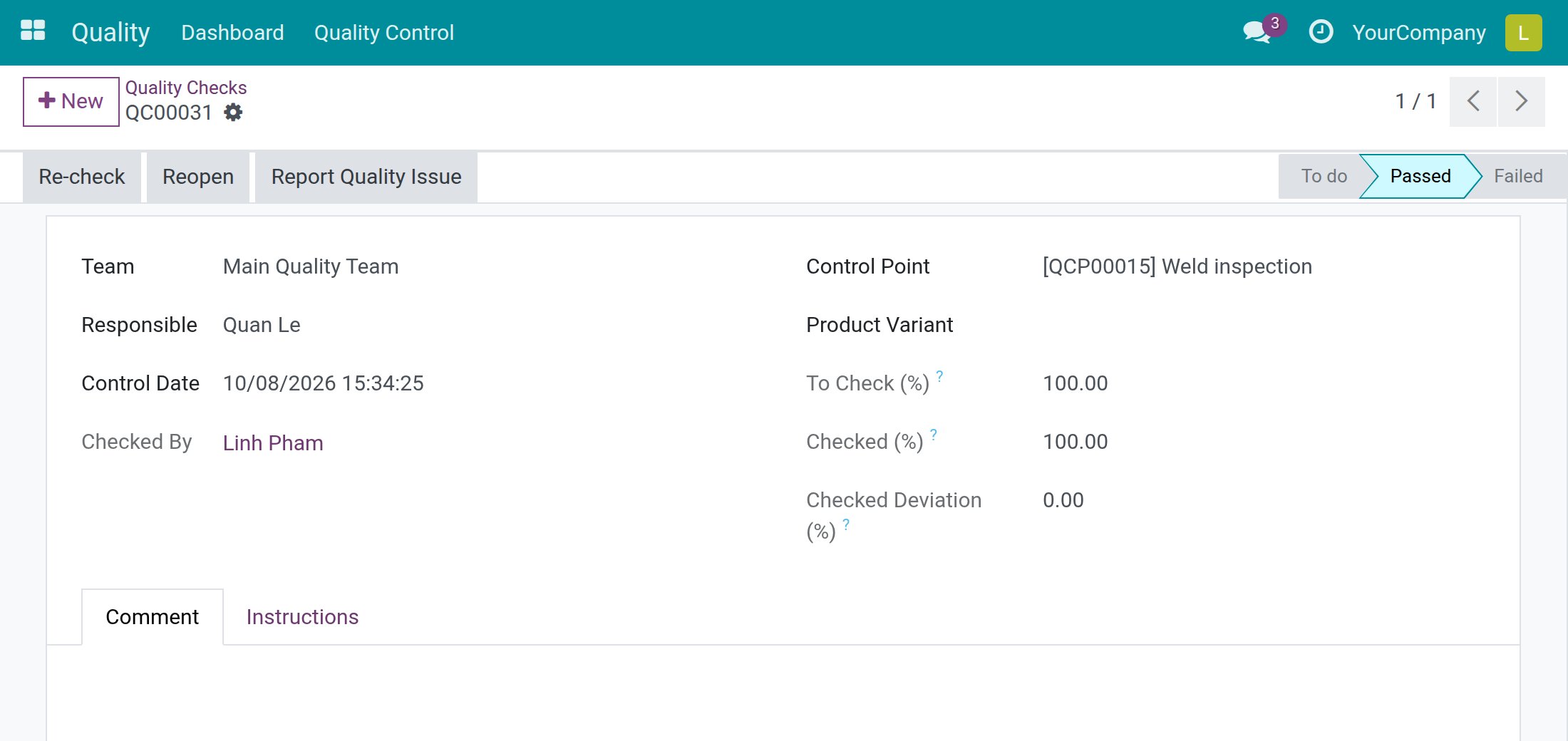Show help tooltip for Checked Deviation (%)
Viewport: 1568px width, 741px height.
(846, 524)
